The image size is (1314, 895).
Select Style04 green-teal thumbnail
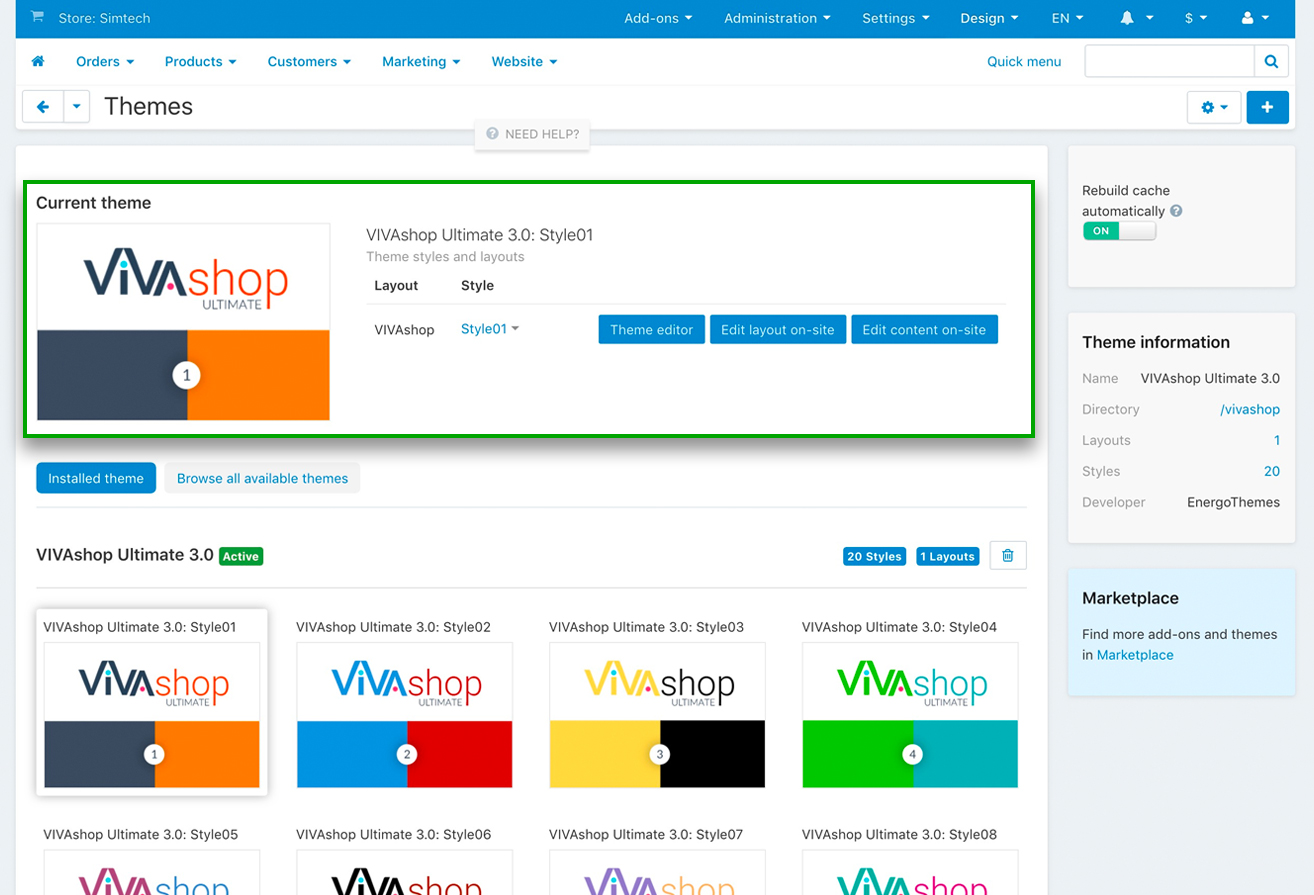point(910,715)
